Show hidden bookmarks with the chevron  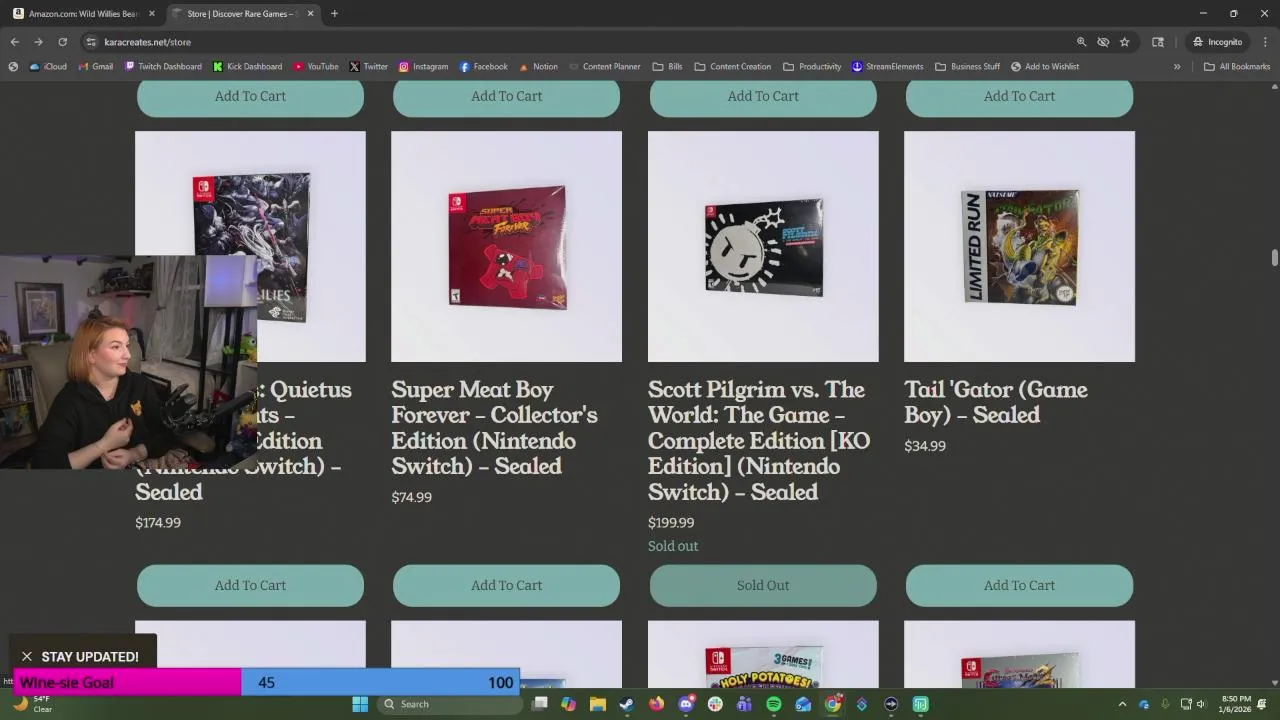click(x=1177, y=67)
